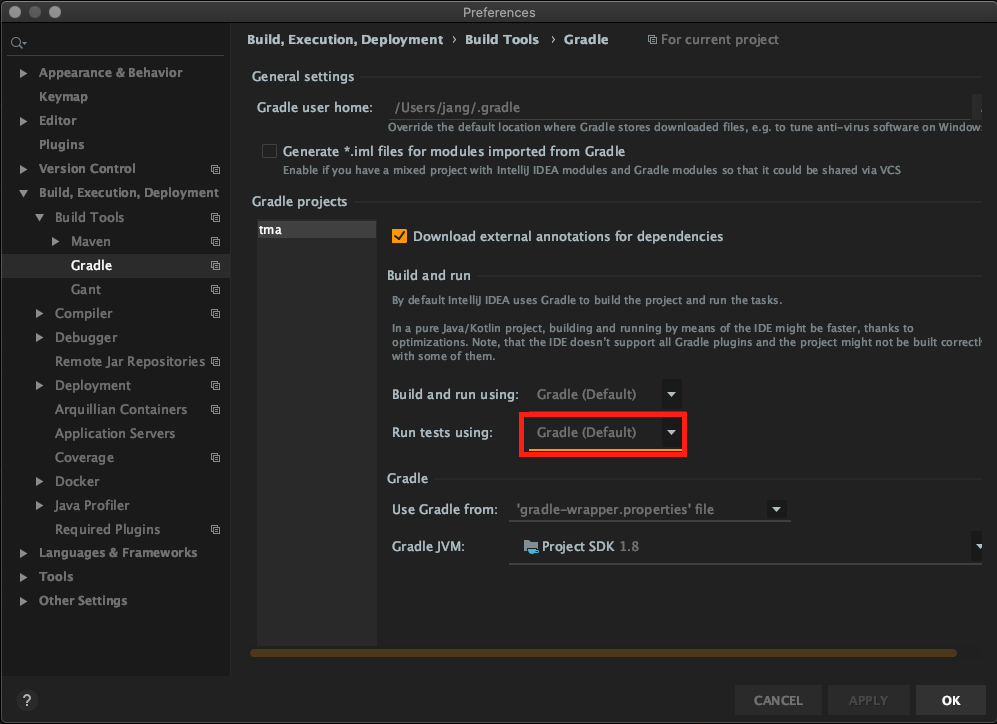Uncheck Download external annotations for dependencies
This screenshot has width=997, height=724.
(x=399, y=236)
